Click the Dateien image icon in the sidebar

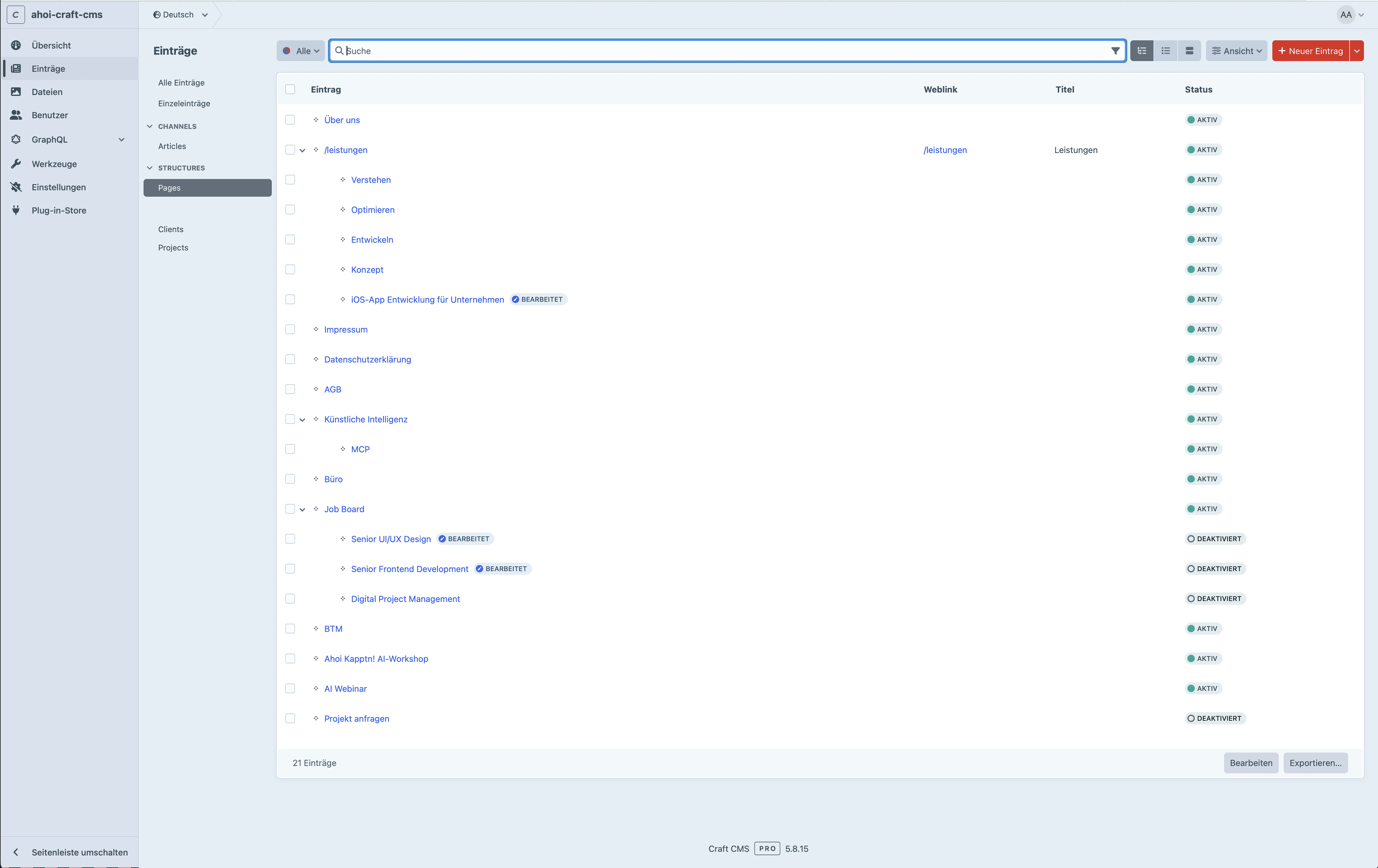pos(16,92)
